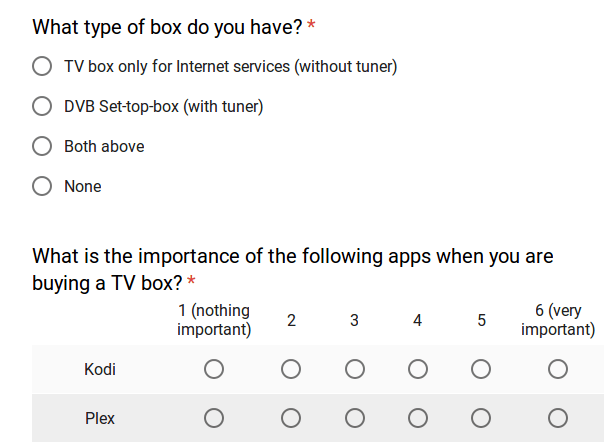
Task: Select TV box only for Internet services option
Action: (x=42, y=66)
